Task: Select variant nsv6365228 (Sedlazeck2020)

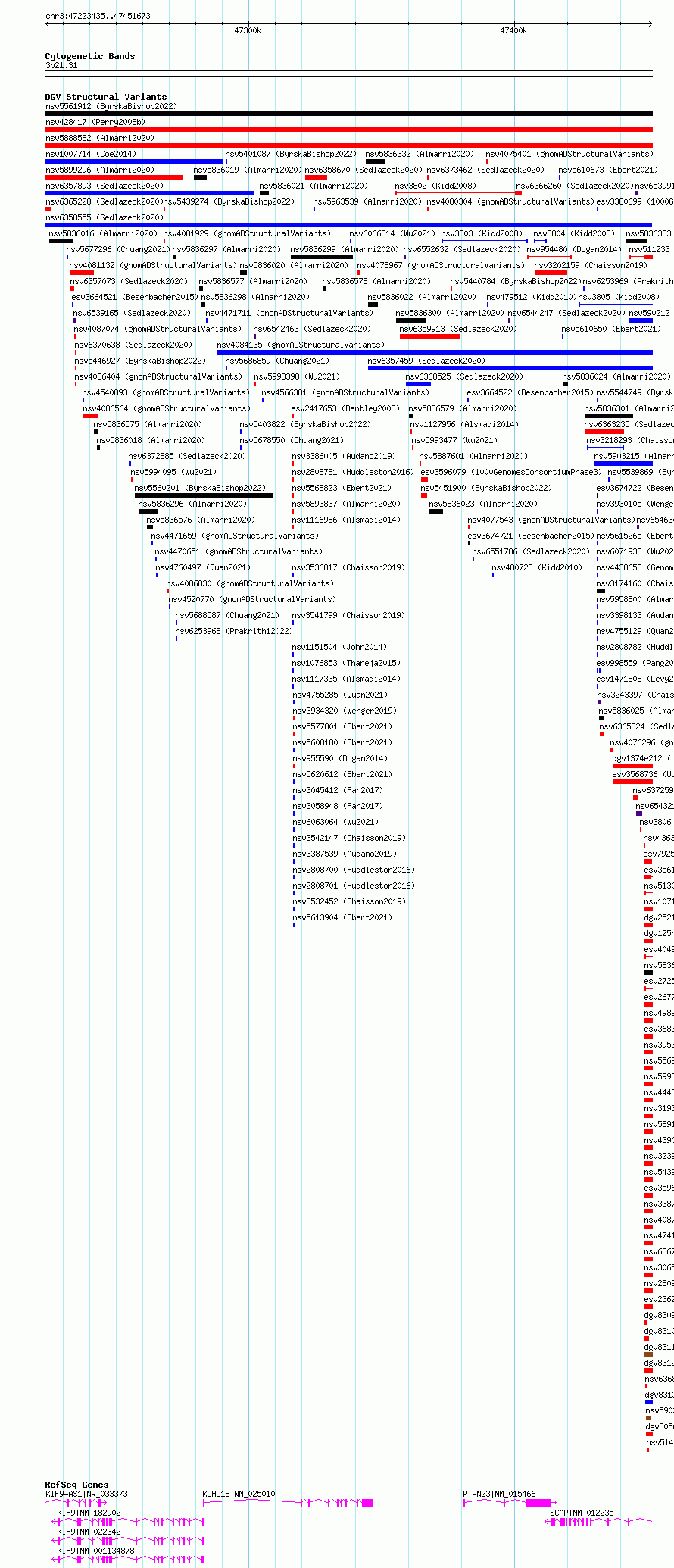Action: (104, 201)
